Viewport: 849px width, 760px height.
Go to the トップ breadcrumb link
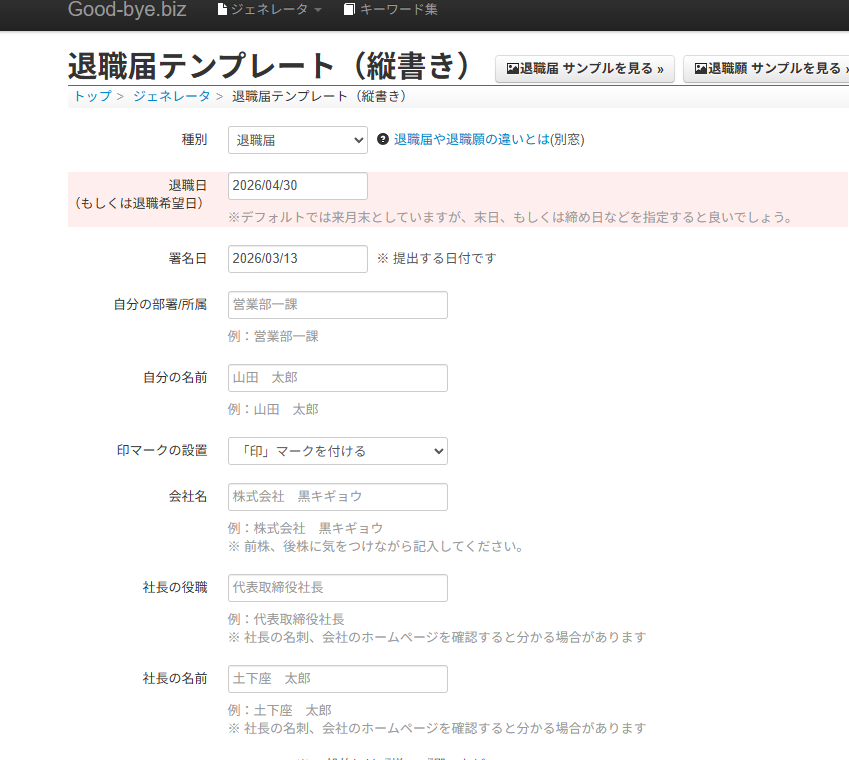[x=92, y=96]
